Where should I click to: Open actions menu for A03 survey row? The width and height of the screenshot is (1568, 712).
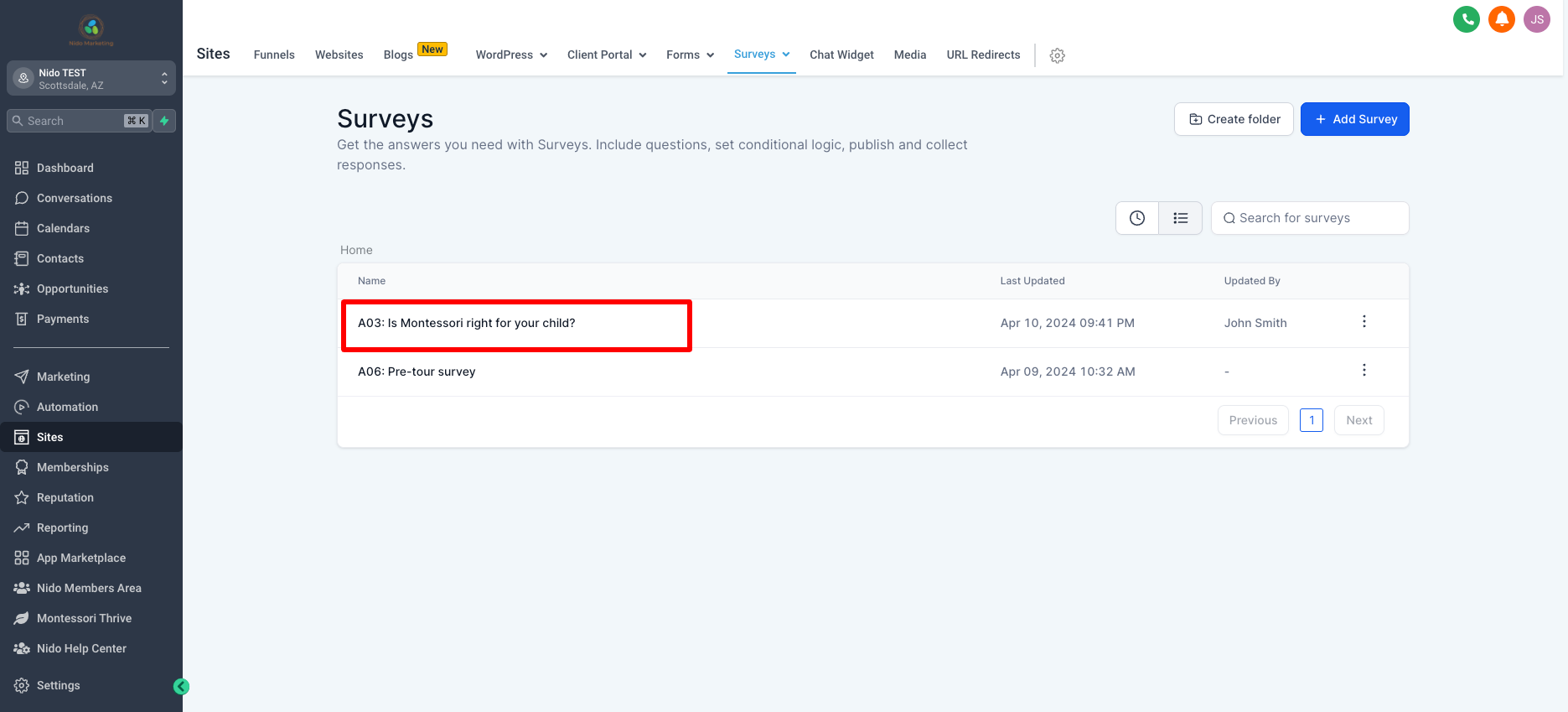tap(1364, 321)
